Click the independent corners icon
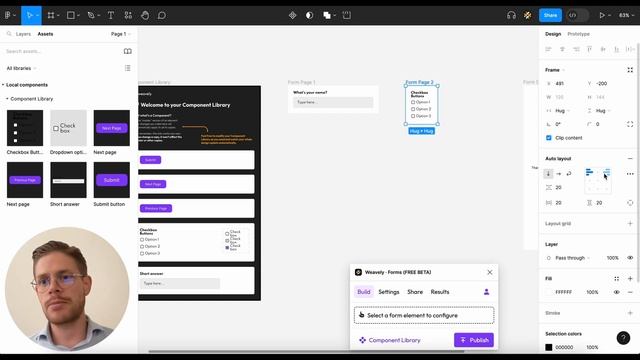Screen dimensions: 640x360 [630, 124]
